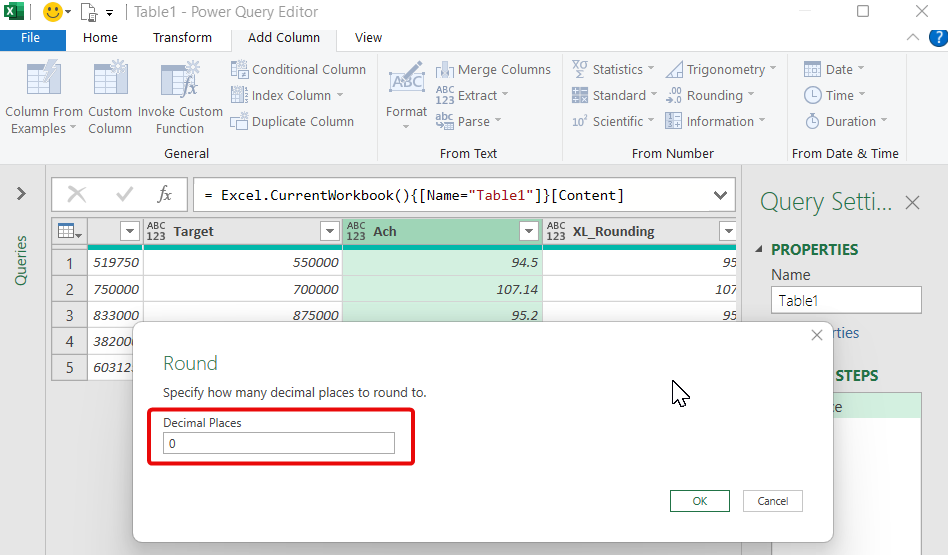The image size is (948, 555).
Task: Open the Custom Column tool
Action: (110, 80)
